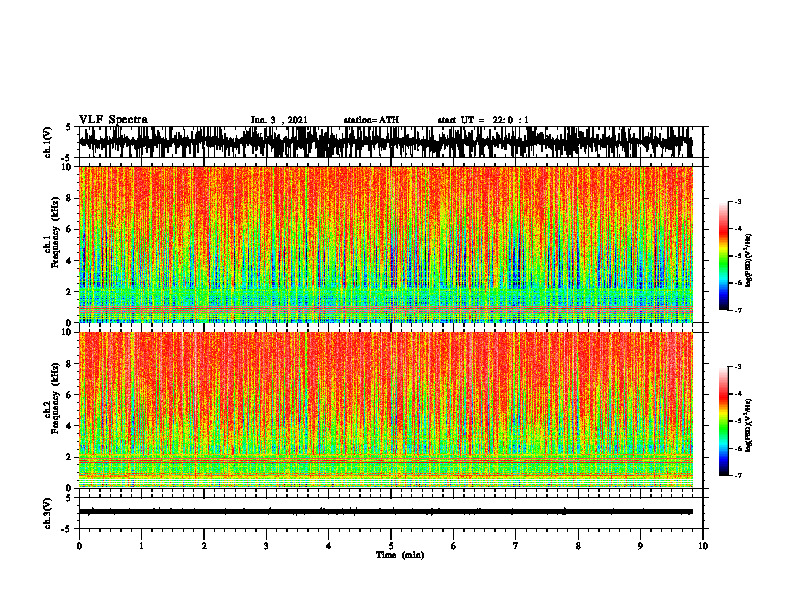Click the -3 label on ch.1 color bar

[x=738, y=202]
